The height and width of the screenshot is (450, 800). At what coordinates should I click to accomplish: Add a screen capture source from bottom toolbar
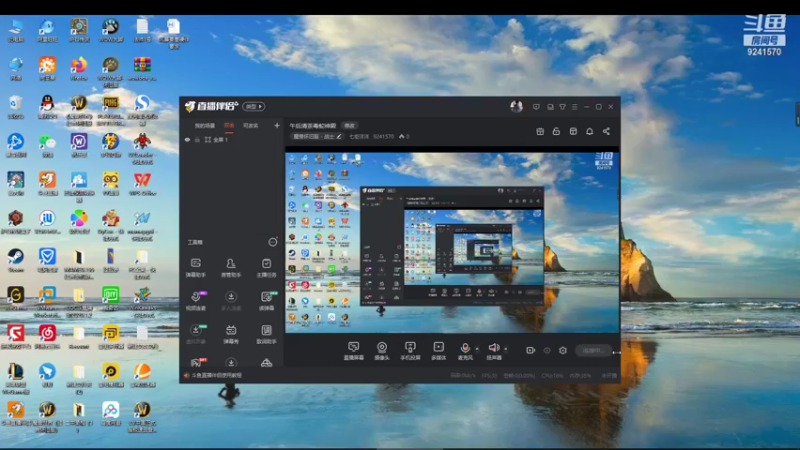(353, 351)
